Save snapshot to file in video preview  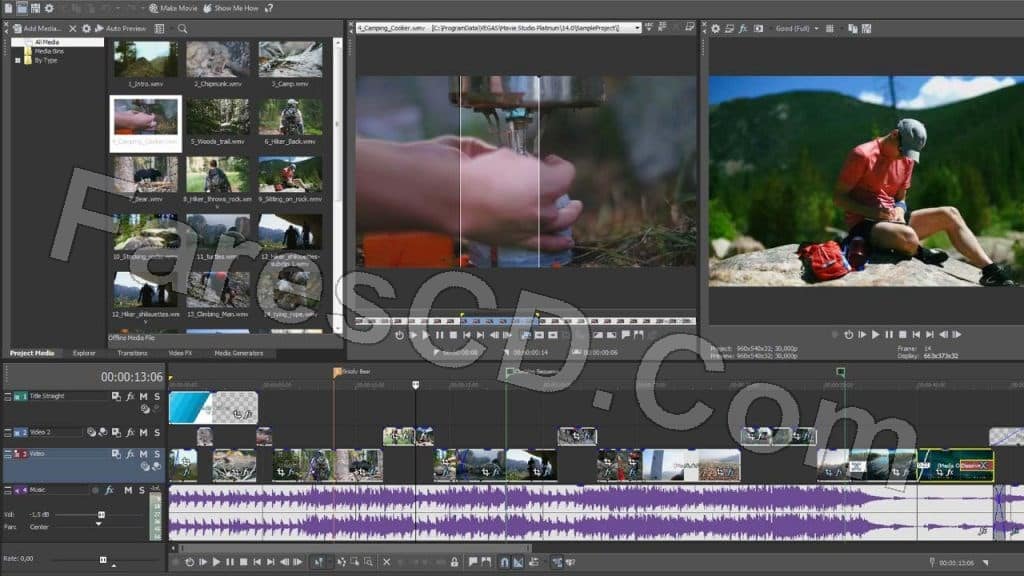[x=867, y=29]
